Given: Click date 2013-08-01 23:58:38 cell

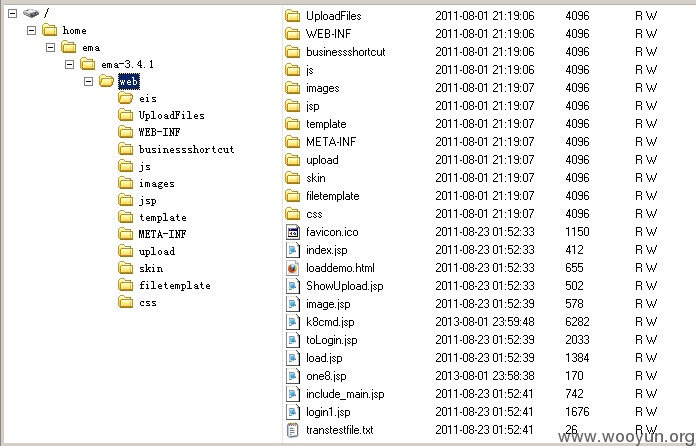Looking at the screenshot, I should pyautogui.click(x=485, y=376).
